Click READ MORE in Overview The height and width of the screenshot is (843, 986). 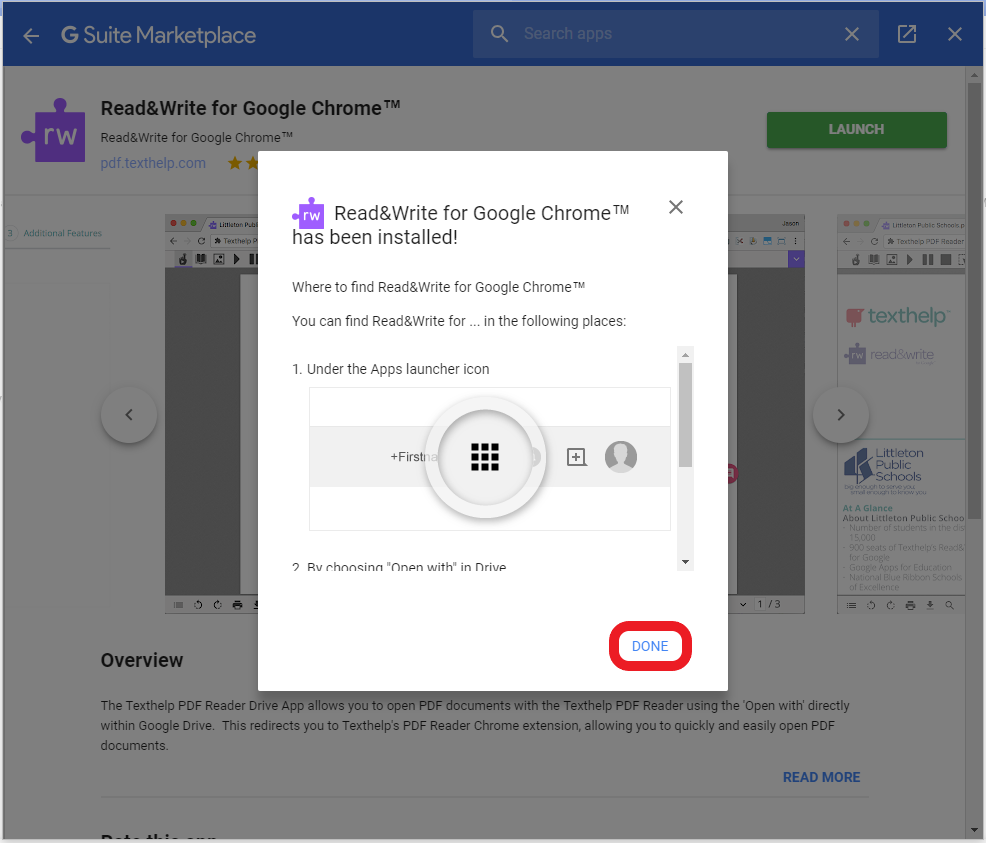pos(821,777)
